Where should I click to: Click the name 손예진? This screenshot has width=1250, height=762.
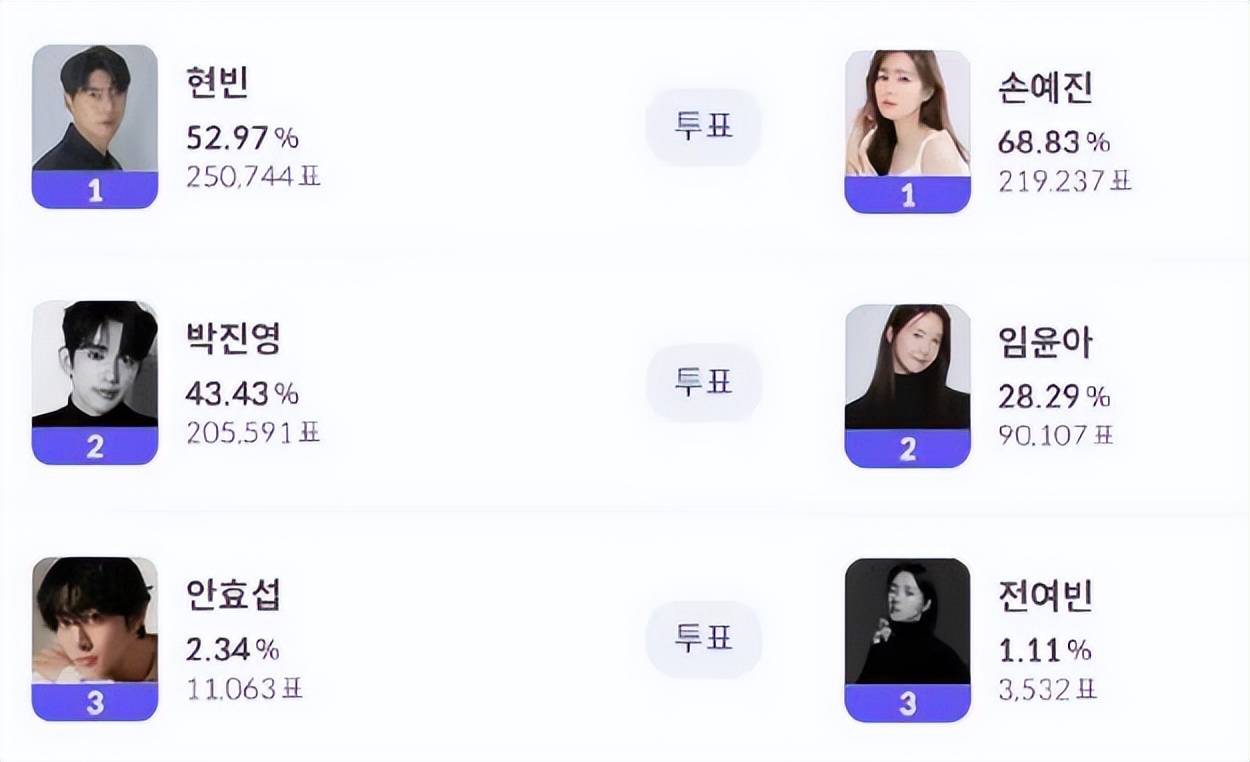(x=1045, y=87)
